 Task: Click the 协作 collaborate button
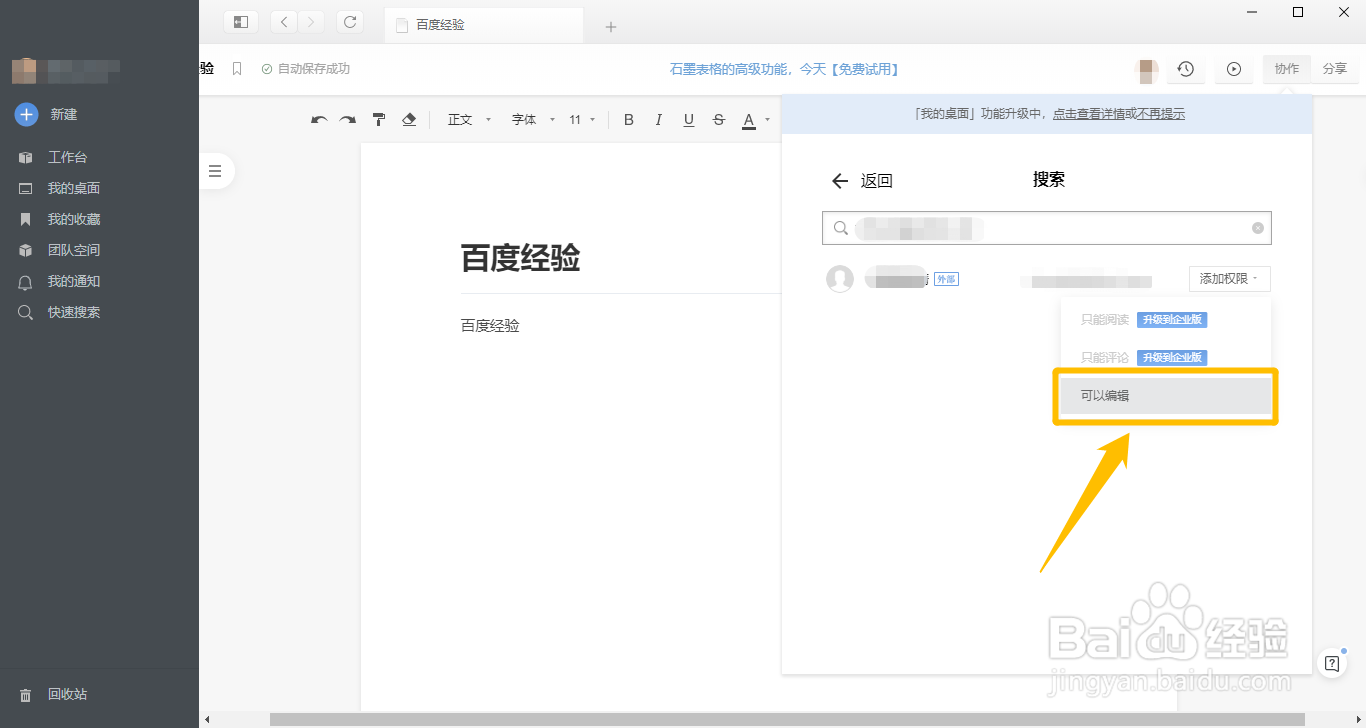[x=1286, y=69]
